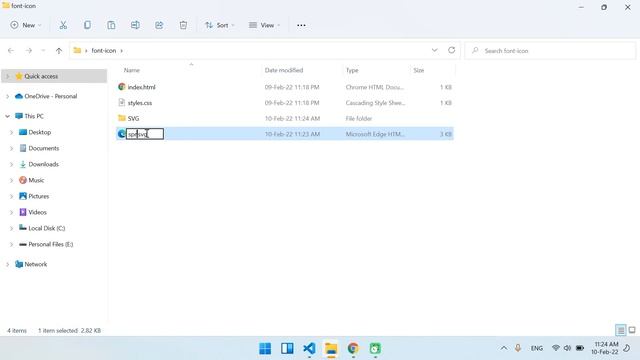Select the index.html file

tap(141, 87)
